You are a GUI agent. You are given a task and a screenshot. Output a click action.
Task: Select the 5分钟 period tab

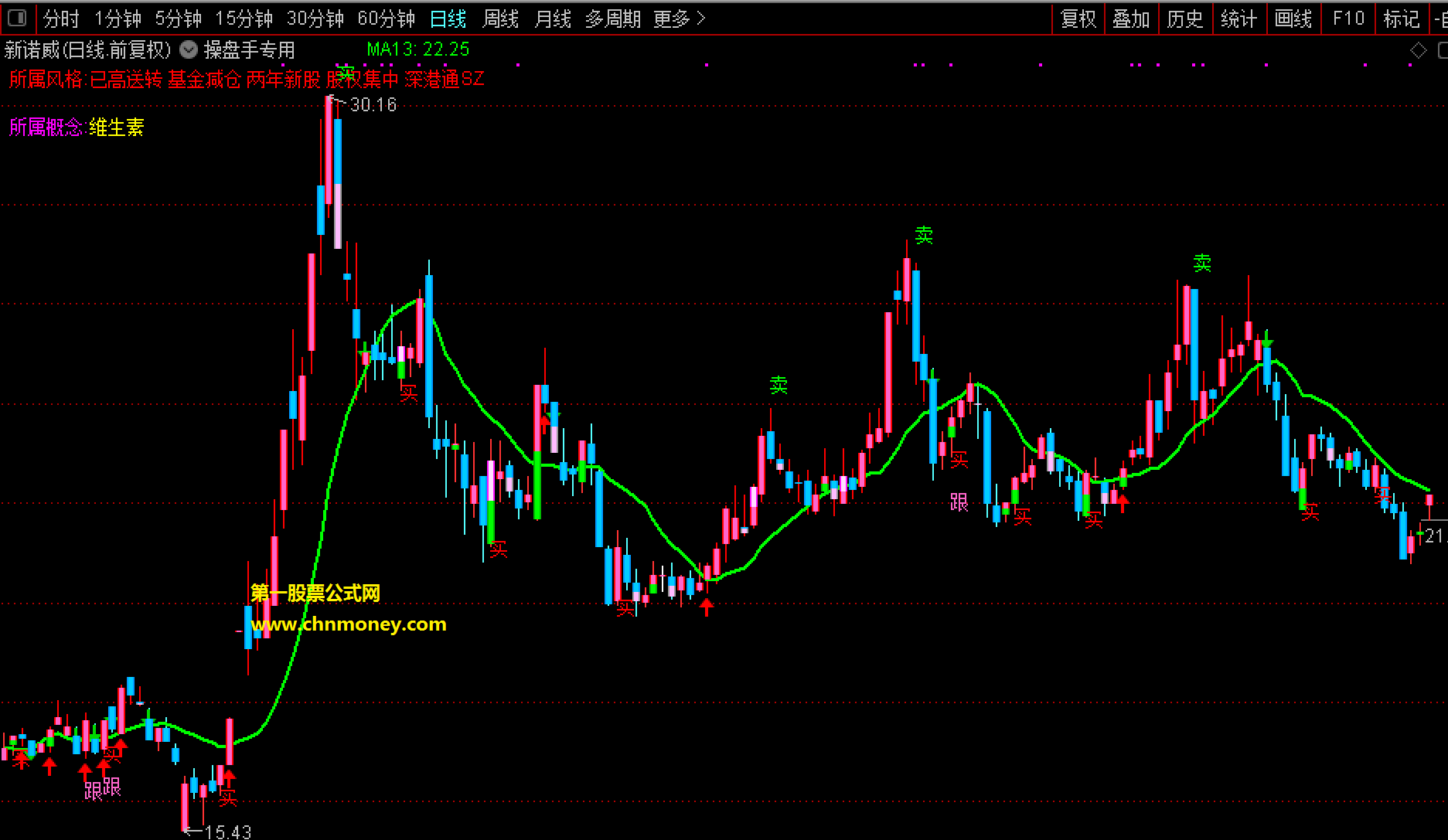(x=178, y=19)
